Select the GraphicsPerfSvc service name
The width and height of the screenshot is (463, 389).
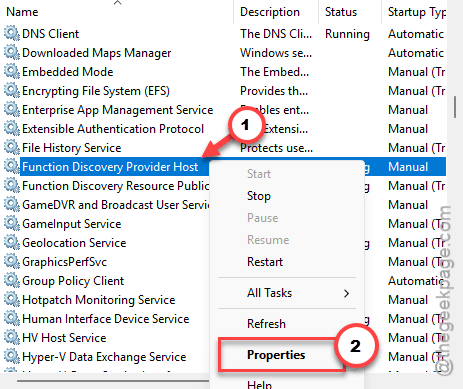pos(64,262)
